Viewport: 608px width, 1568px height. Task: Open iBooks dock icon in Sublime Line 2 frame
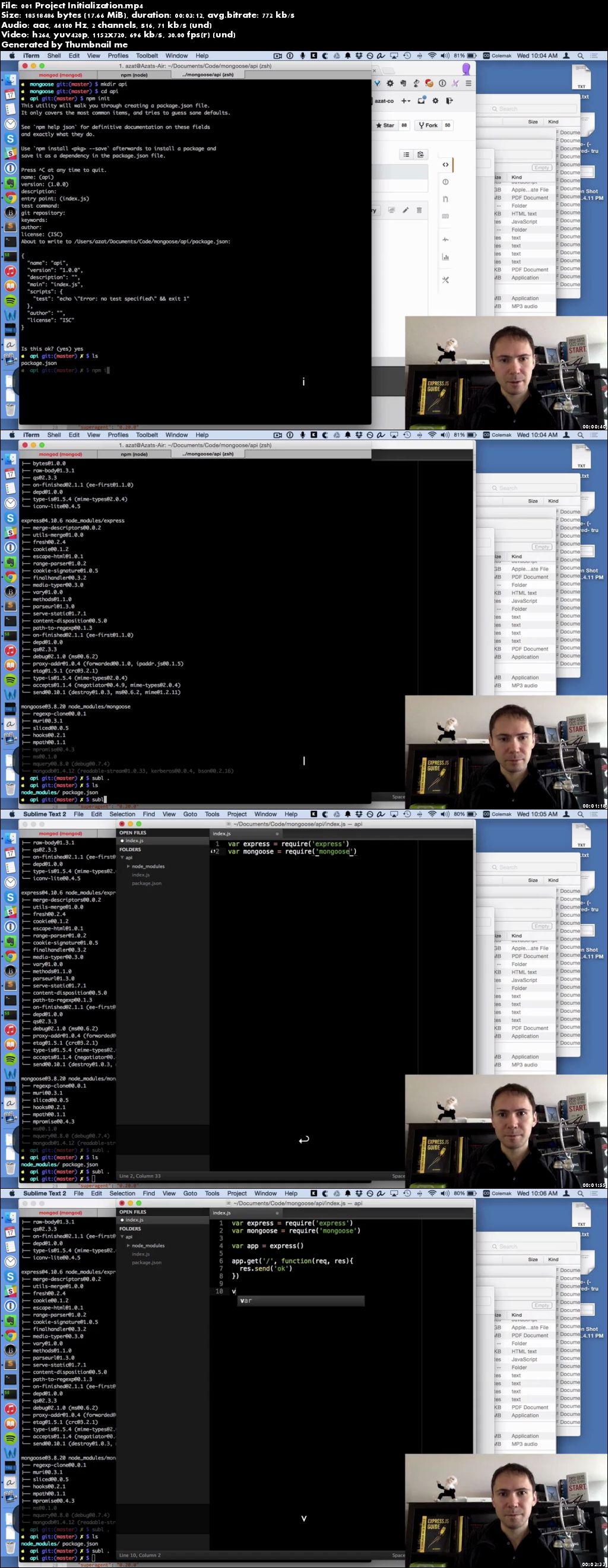tap(10, 1044)
